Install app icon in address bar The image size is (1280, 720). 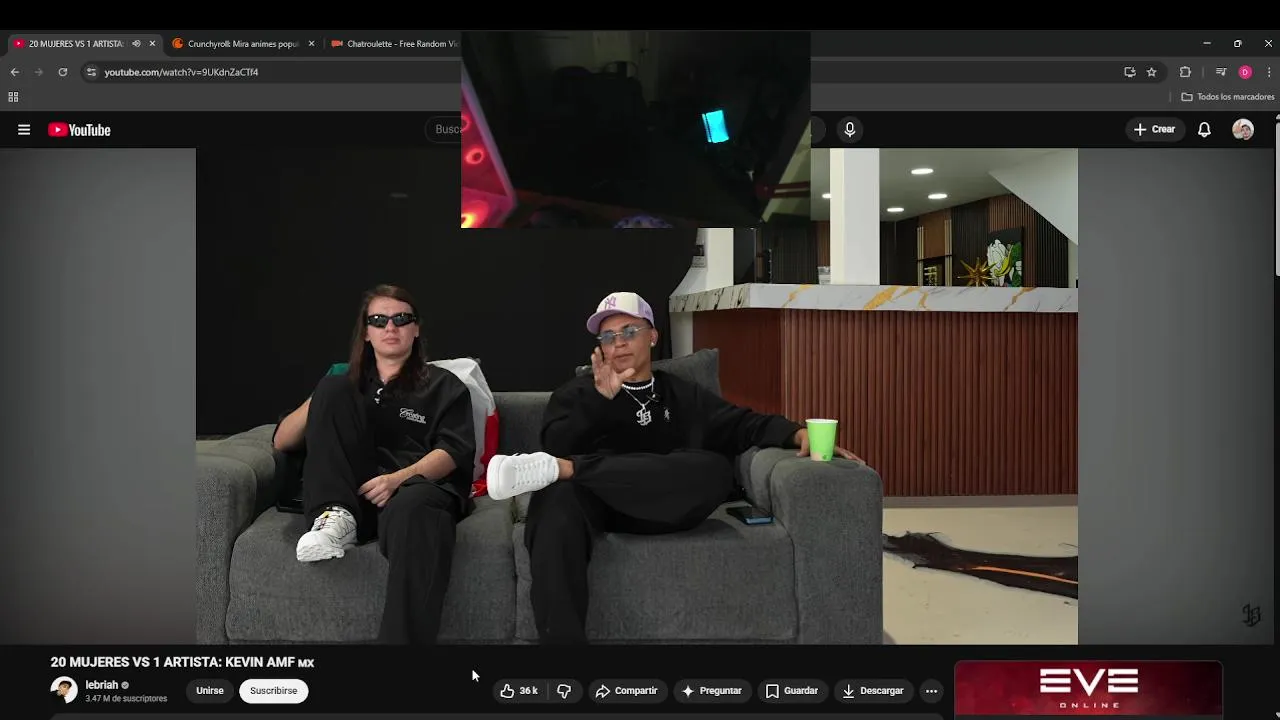1130,72
